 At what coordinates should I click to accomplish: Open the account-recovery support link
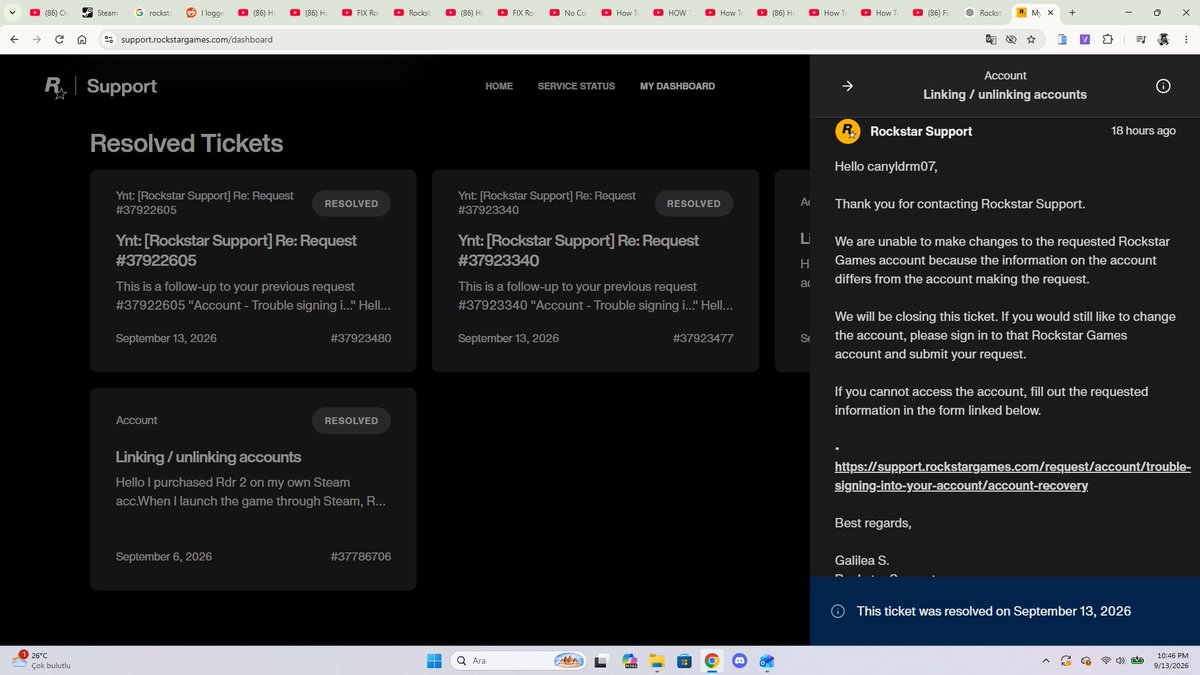point(1013,476)
